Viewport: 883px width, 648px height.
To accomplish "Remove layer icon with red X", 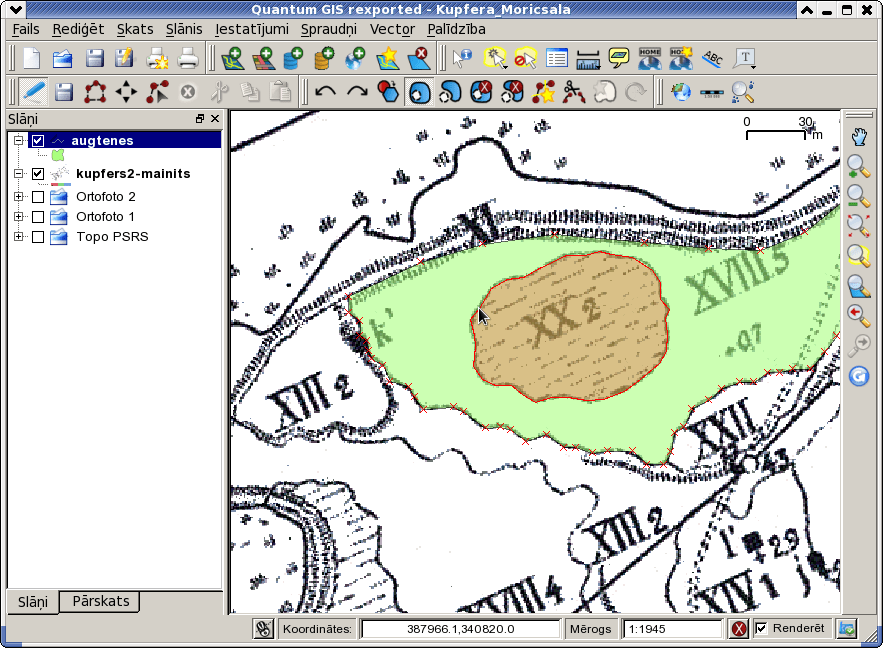I will [x=418, y=59].
